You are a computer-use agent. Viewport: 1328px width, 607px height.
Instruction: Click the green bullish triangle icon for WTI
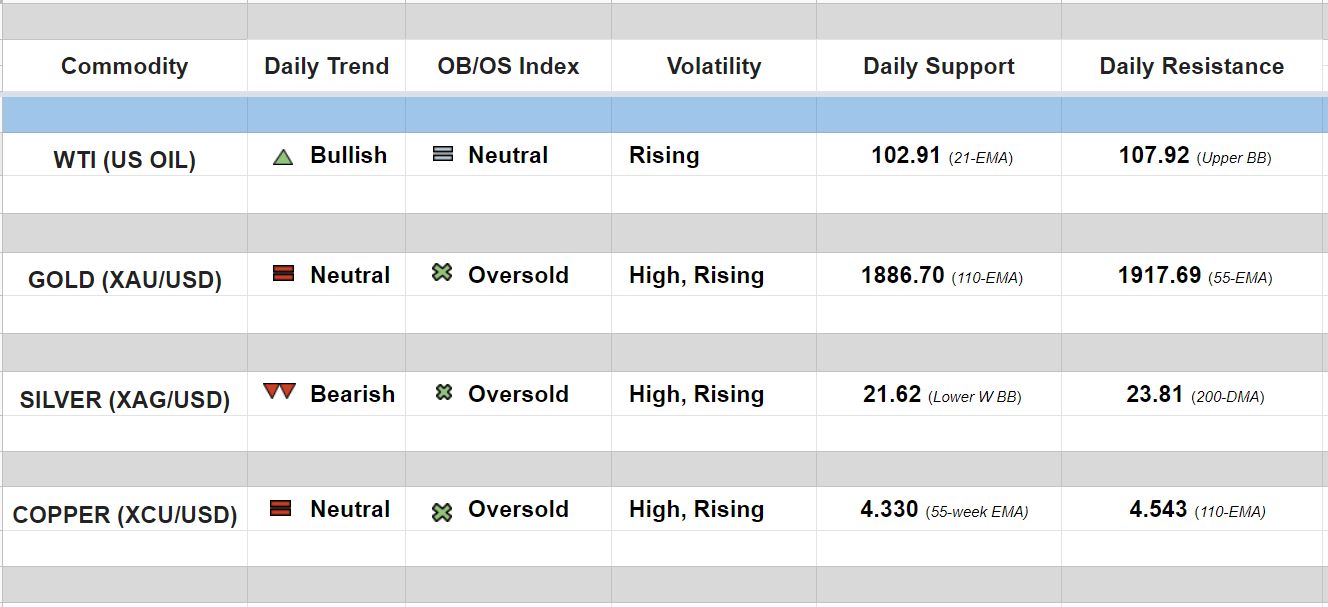[283, 157]
